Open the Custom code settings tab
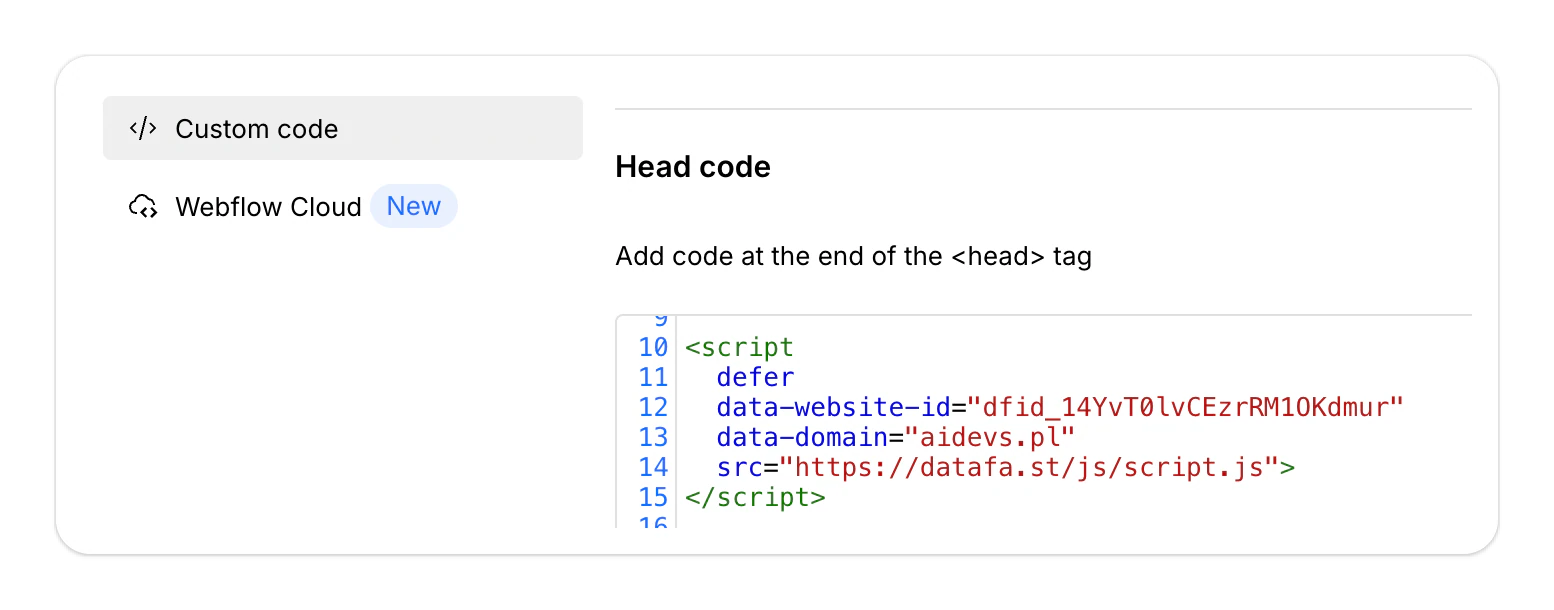 click(343, 128)
